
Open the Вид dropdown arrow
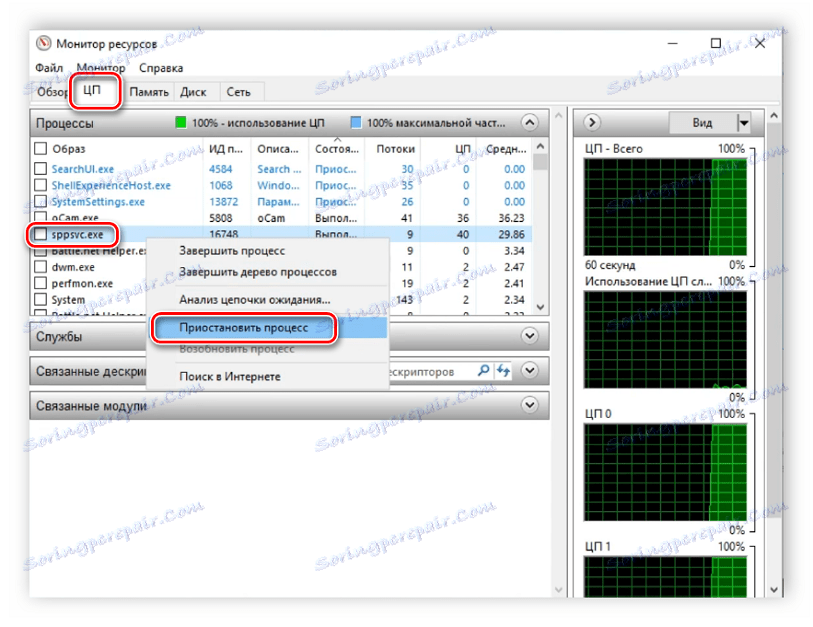pyautogui.click(x=744, y=123)
